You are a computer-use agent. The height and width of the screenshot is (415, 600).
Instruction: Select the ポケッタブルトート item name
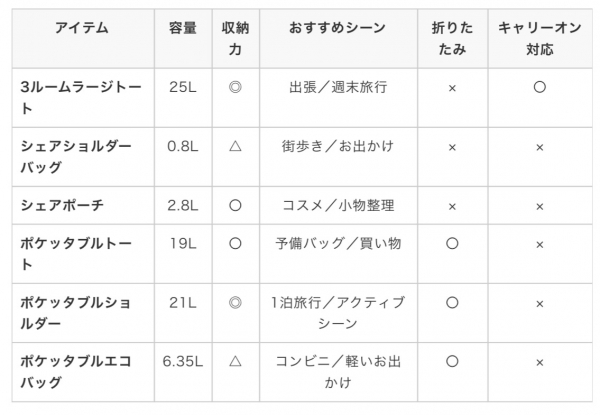76,254
